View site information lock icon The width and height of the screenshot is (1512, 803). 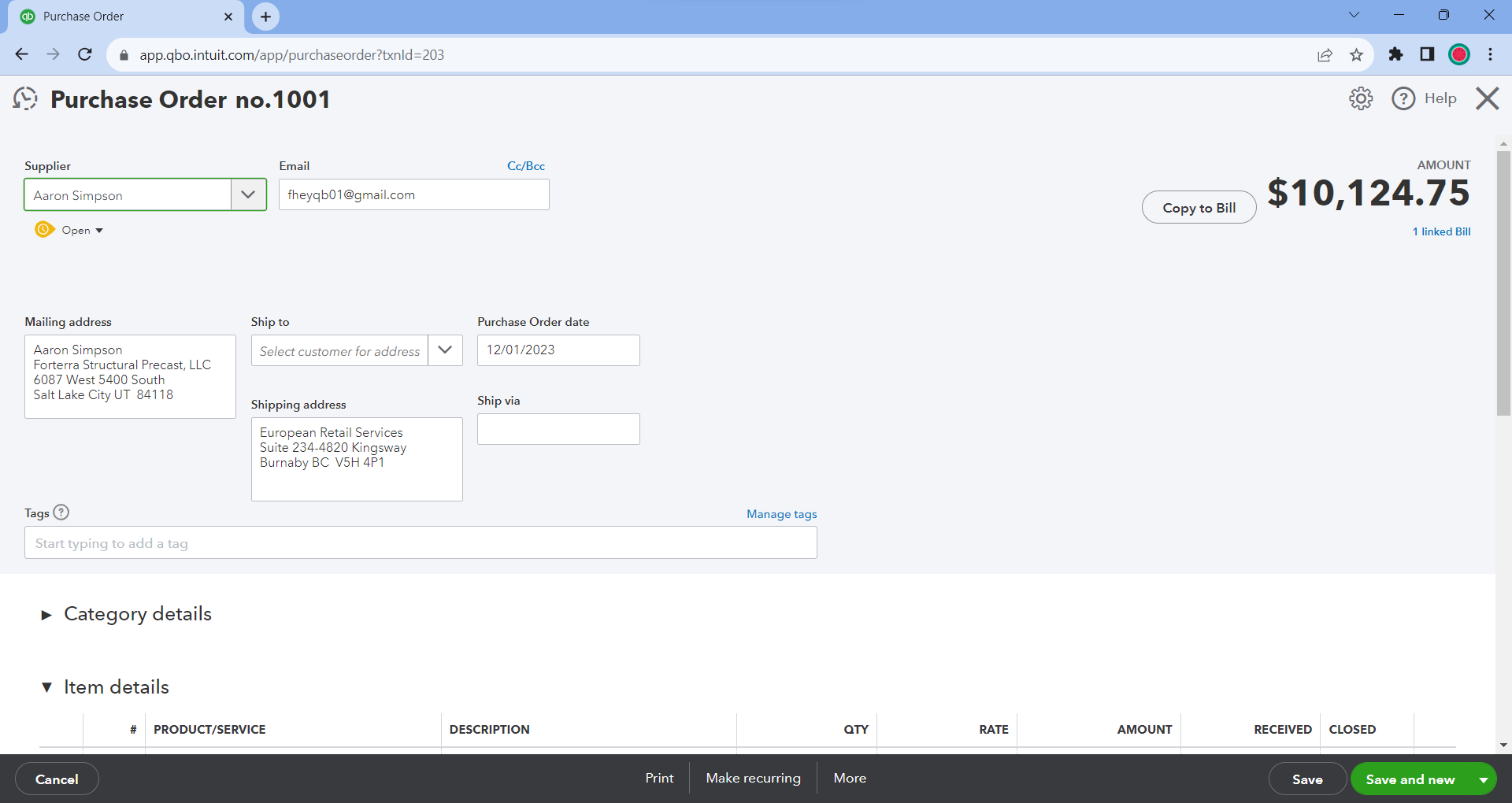click(x=124, y=55)
